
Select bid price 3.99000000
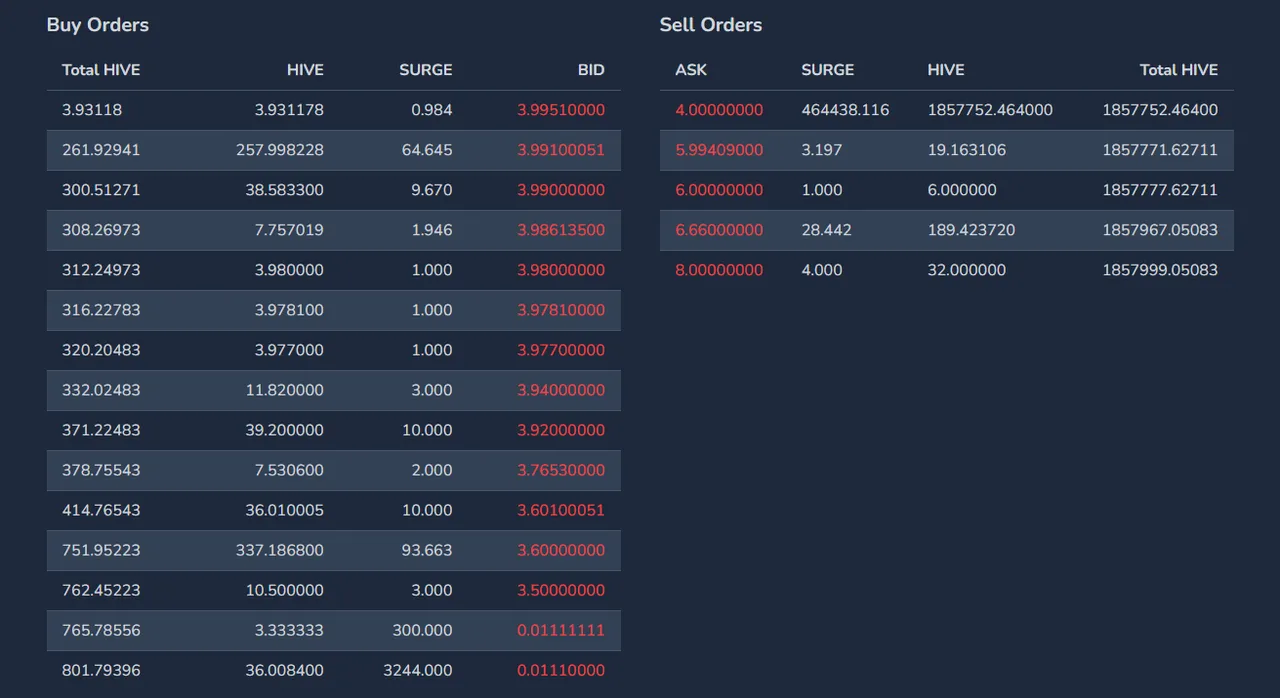coord(561,190)
